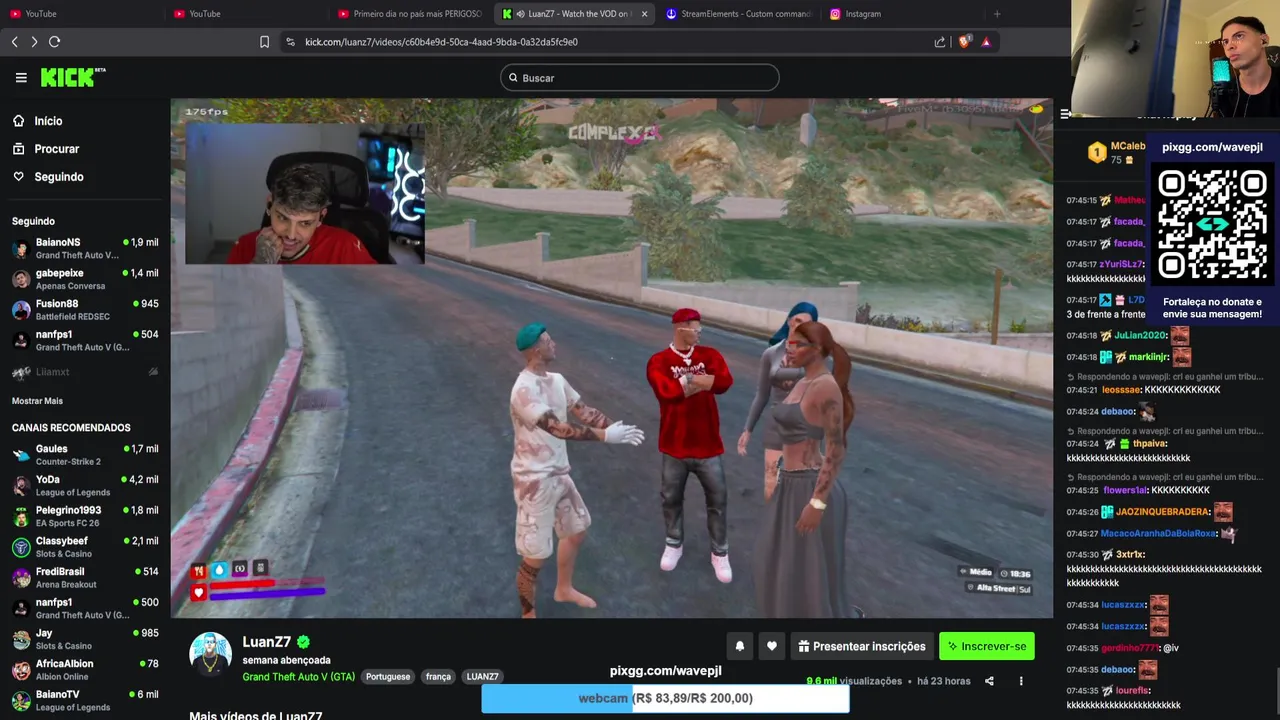
Task: Toggle notifications with the bell button
Action: click(740, 646)
